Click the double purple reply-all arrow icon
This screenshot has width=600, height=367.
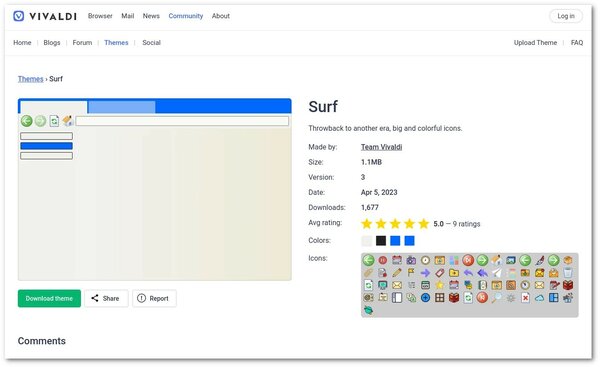[483, 273]
